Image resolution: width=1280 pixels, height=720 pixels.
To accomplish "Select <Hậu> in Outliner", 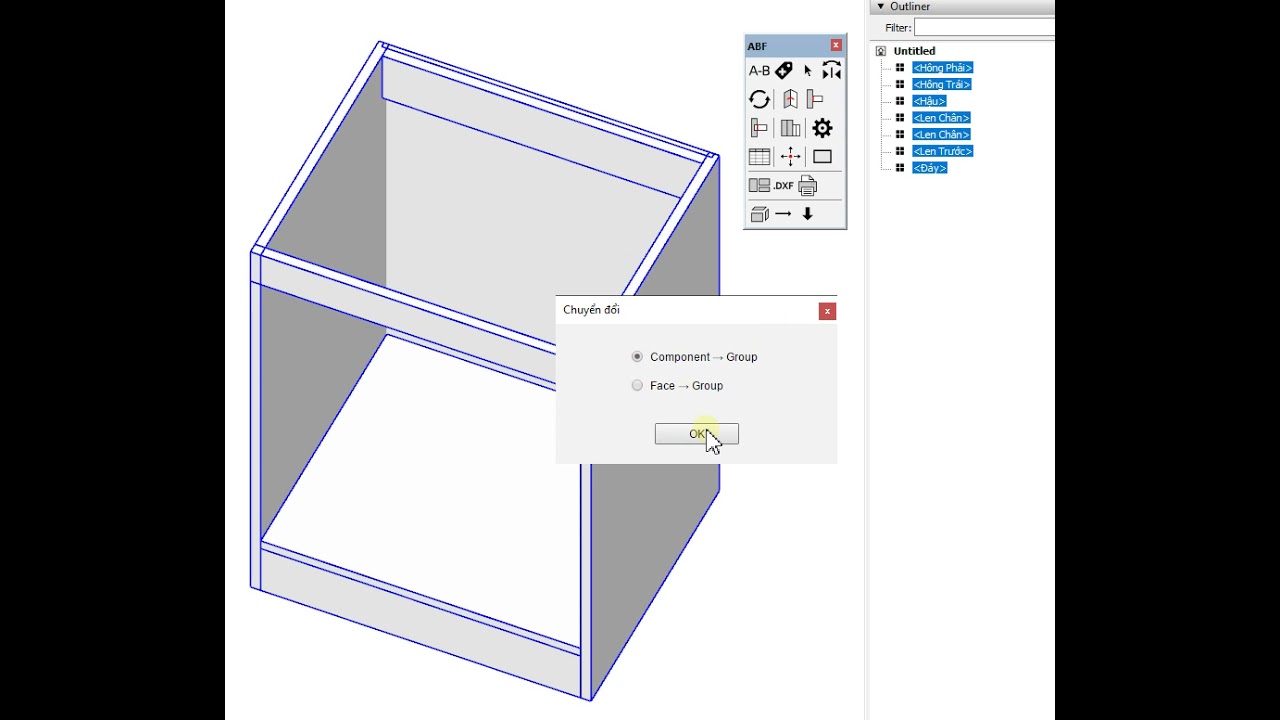I will point(929,101).
